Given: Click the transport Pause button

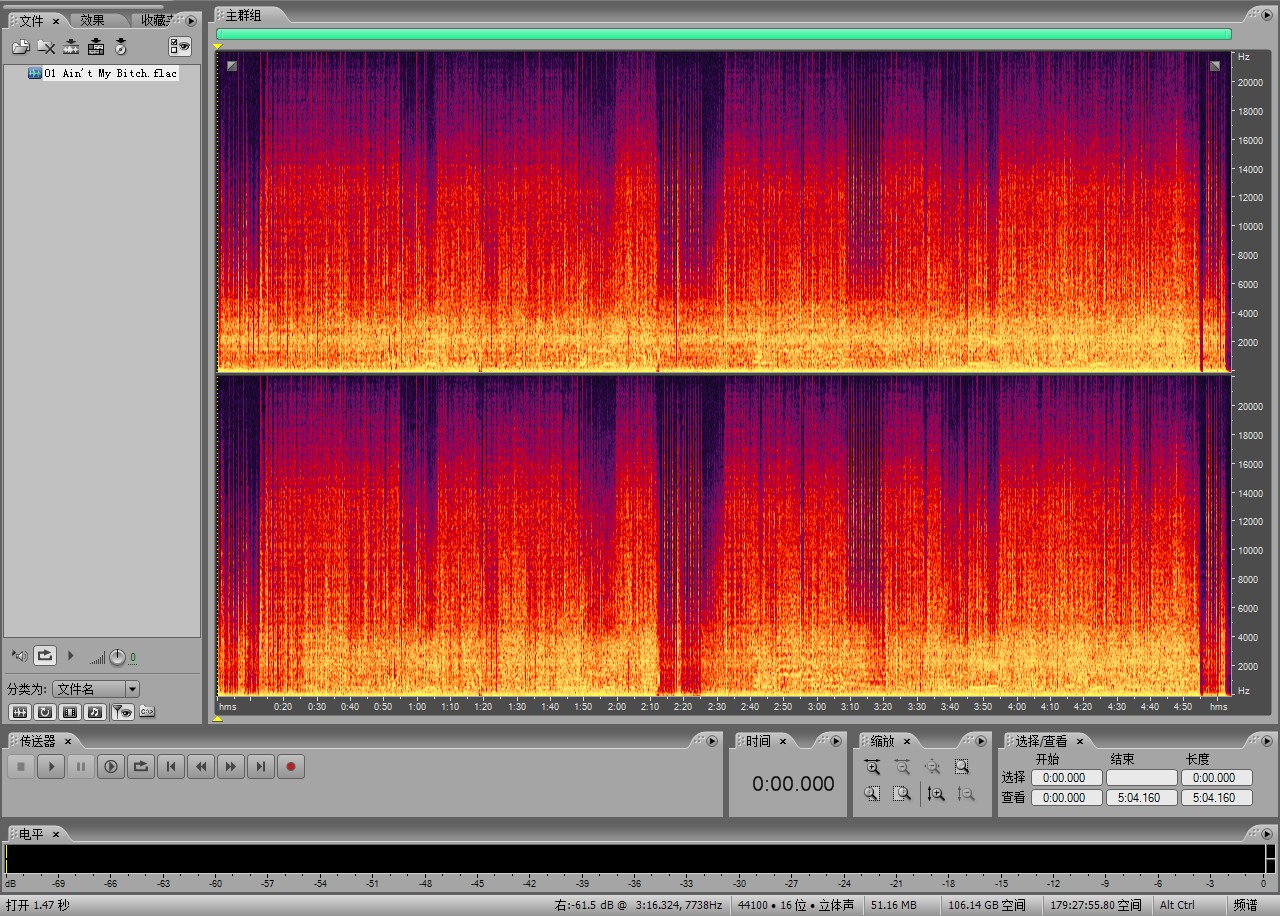Looking at the screenshot, I should point(81,767).
